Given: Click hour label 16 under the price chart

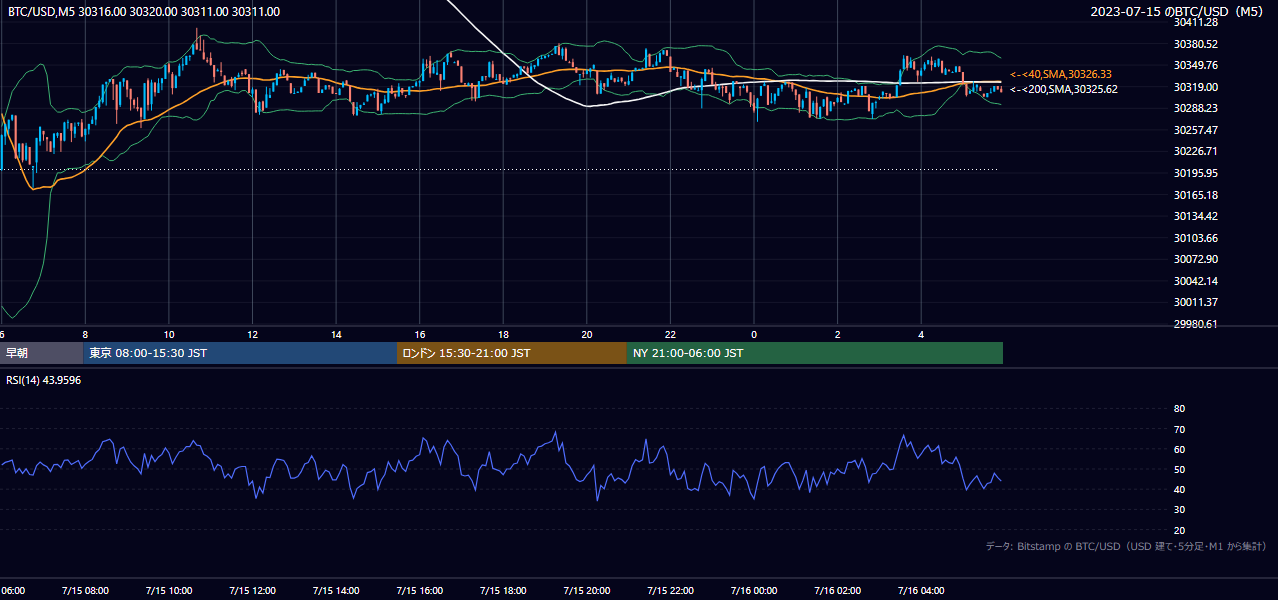Looking at the screenshot, I should coord(420,334).
